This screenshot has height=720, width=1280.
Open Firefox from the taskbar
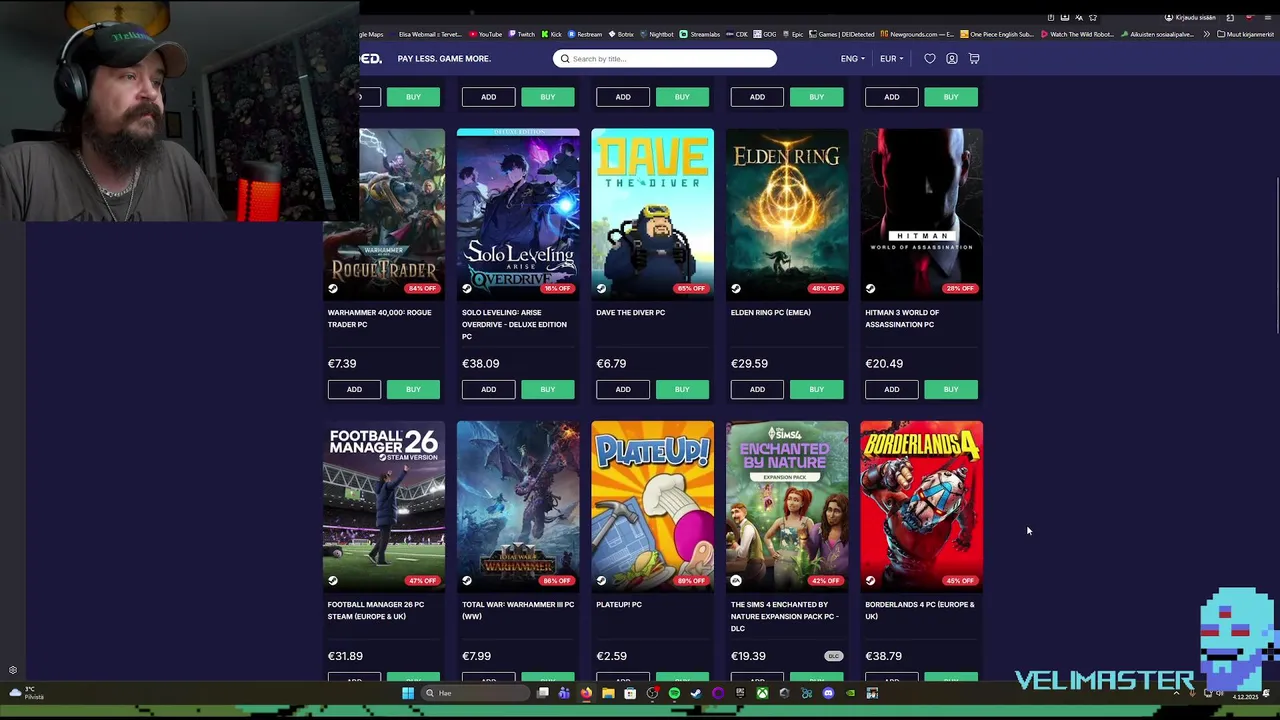(586, 693)
